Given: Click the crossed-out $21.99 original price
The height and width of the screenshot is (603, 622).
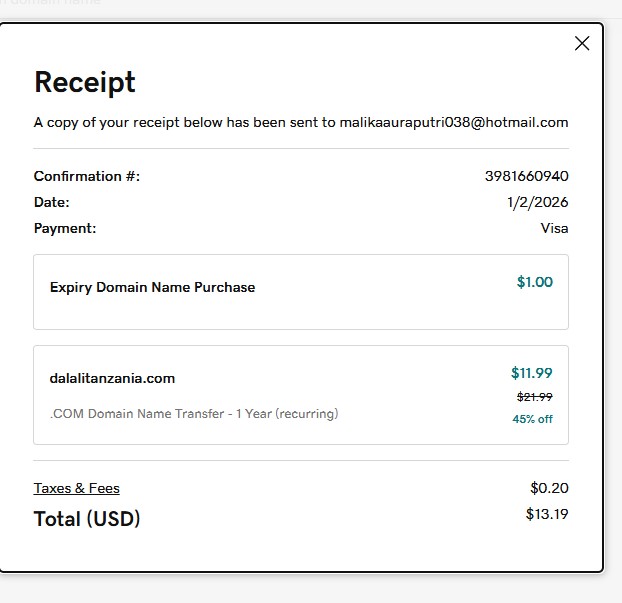Looking at the screenshot, I should pos(534,397).
